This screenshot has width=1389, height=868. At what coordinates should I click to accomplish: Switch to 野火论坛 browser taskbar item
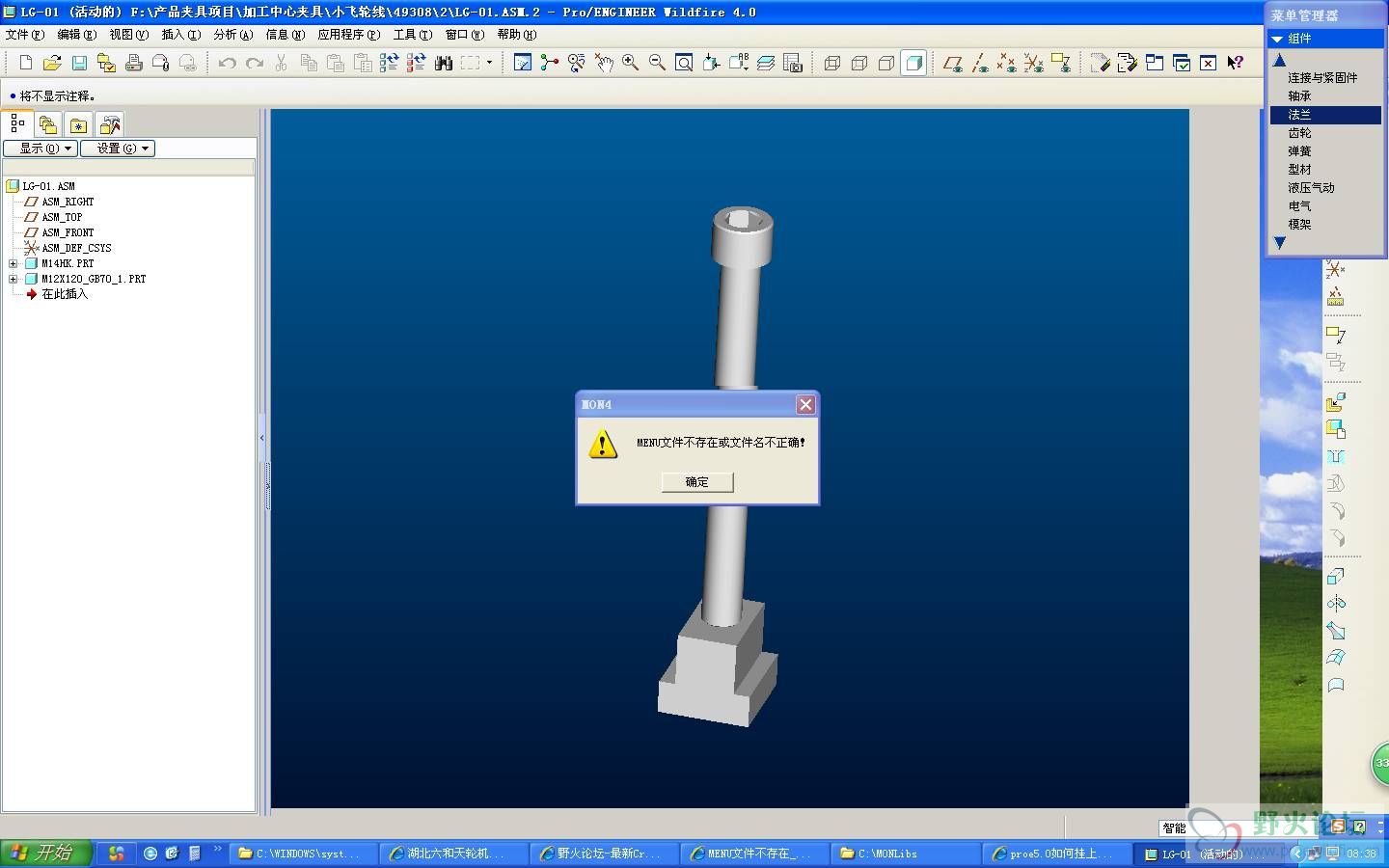click(x=606, y=854)
